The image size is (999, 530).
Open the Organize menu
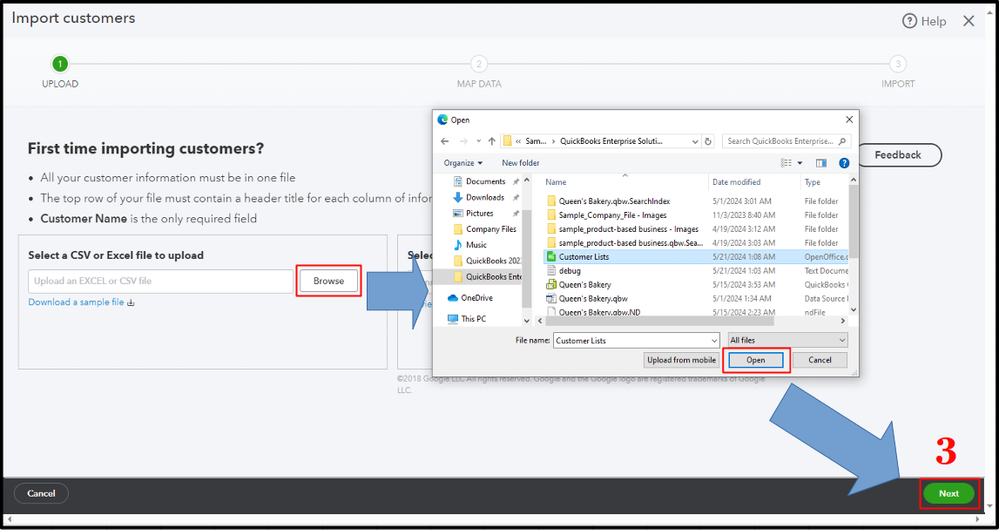463,163
